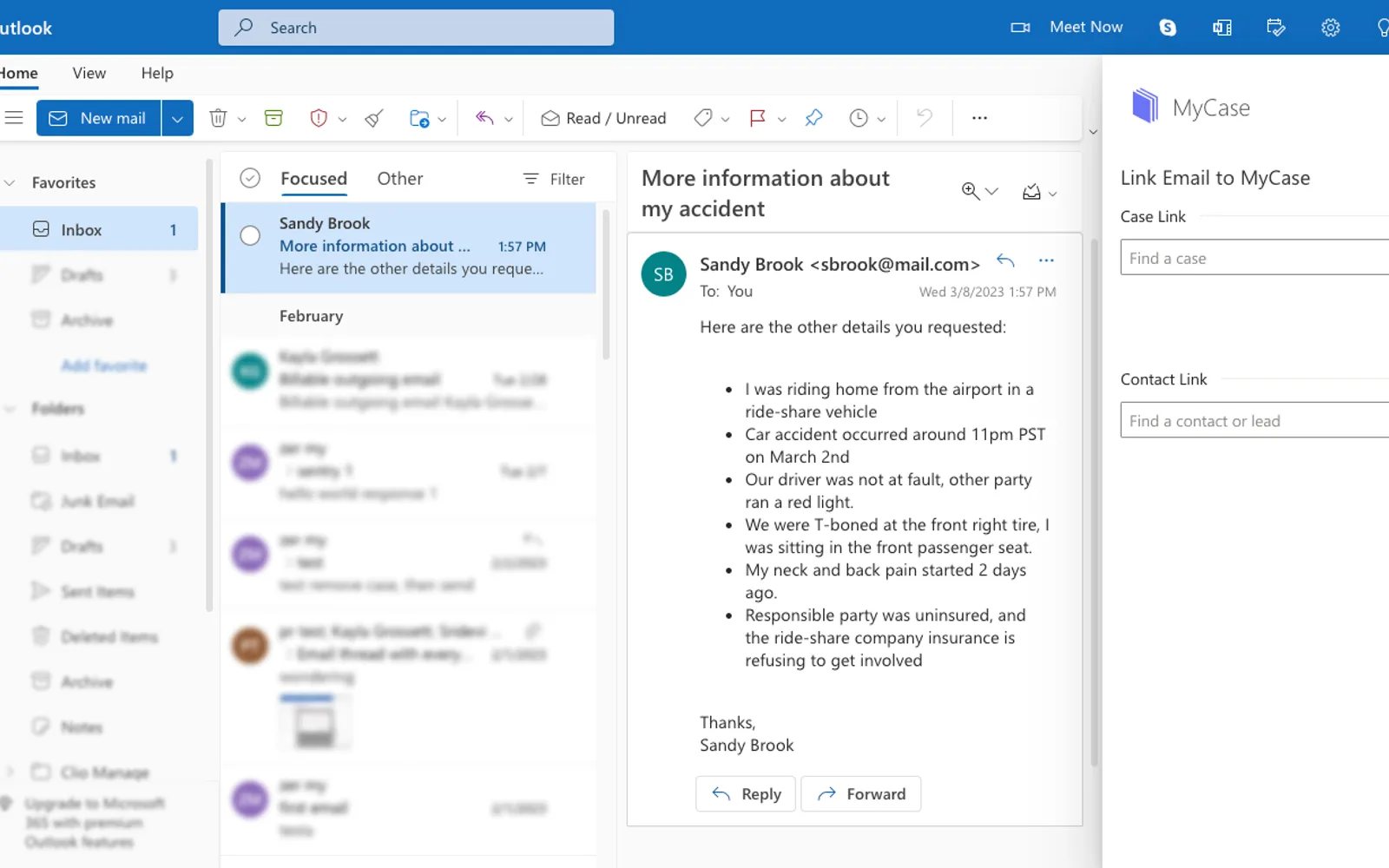Viewport: 1389px width, 868px height.
Task: Click the Delete trash icon in toolbar
Action: pos(218,118)
